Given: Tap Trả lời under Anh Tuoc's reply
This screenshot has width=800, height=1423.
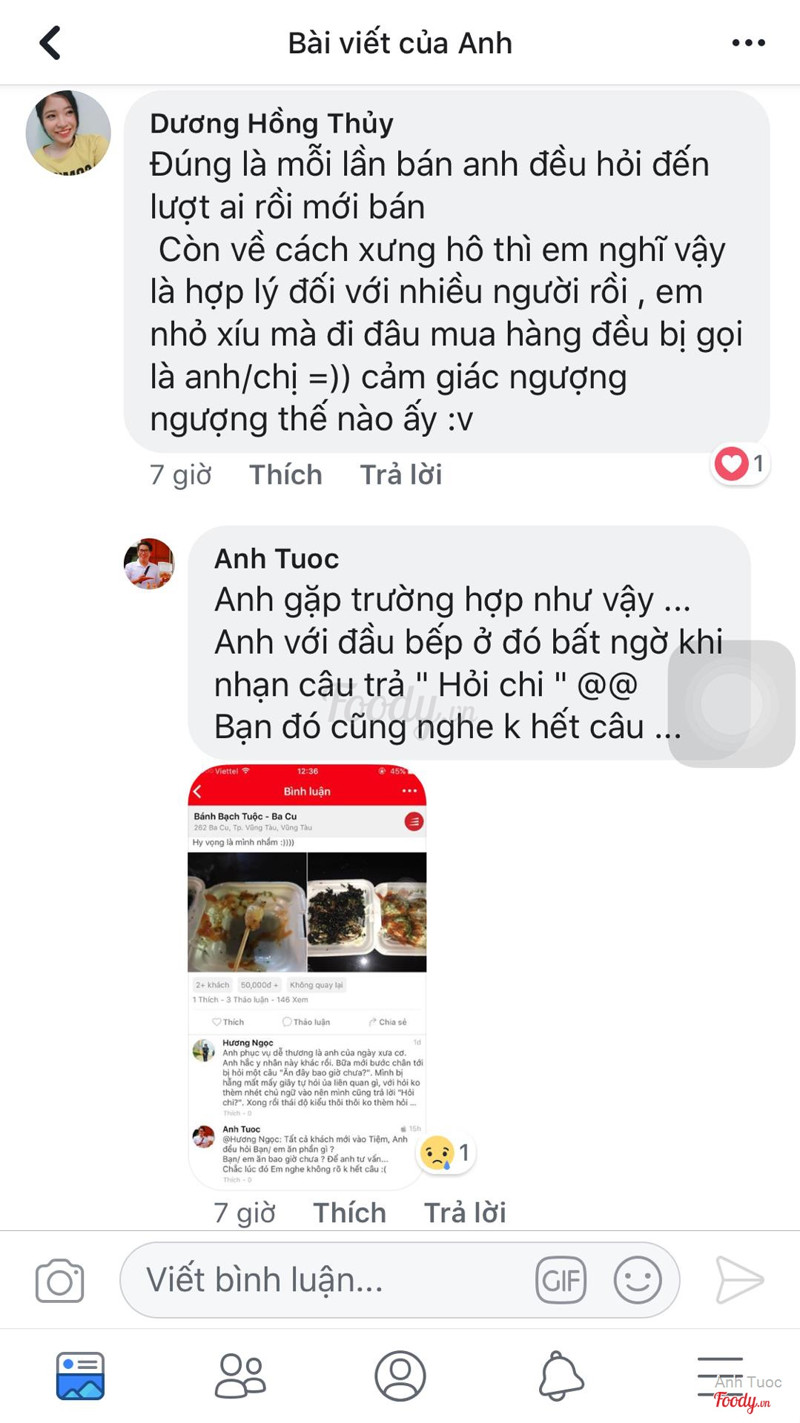Looking at the screenshot, I should coord(465,1212).
